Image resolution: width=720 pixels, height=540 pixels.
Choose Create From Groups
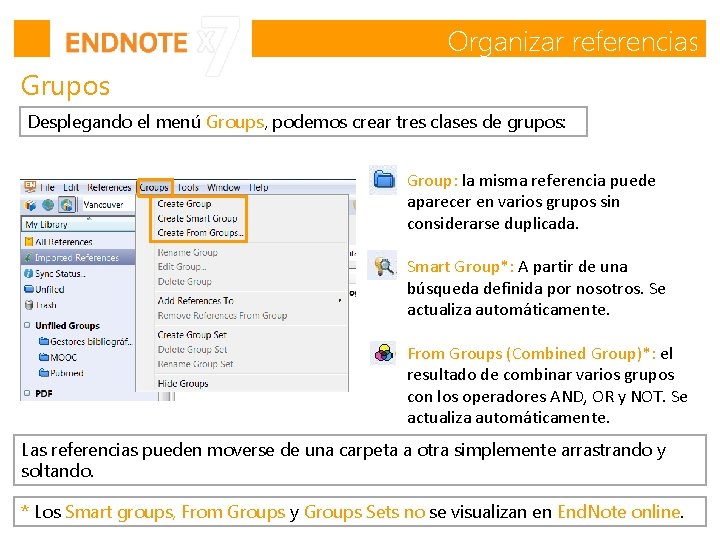click(x=200, y=233)
